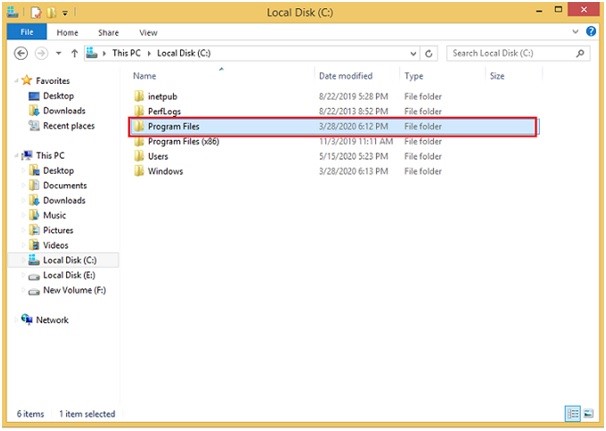Switch to details view in status bar
606x431 pixels.
574,413
